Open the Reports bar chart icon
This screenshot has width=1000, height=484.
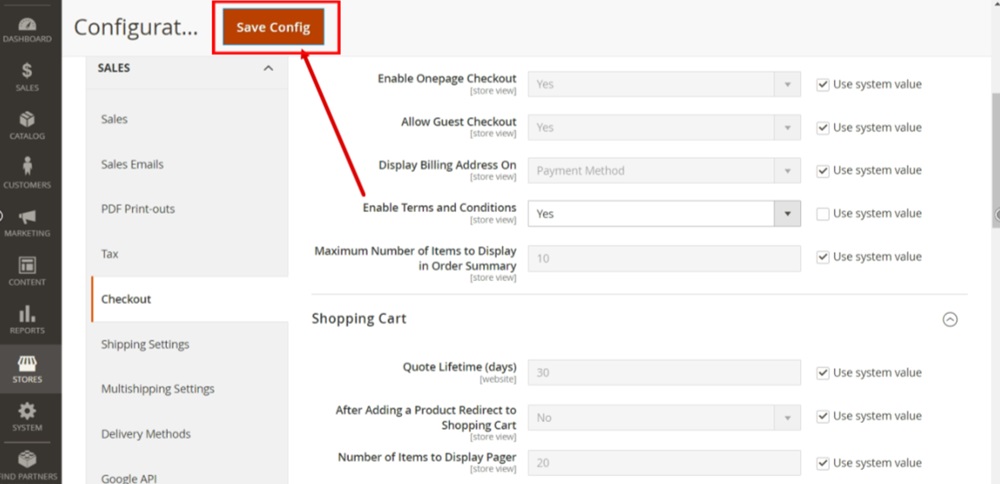click(27, 318)
